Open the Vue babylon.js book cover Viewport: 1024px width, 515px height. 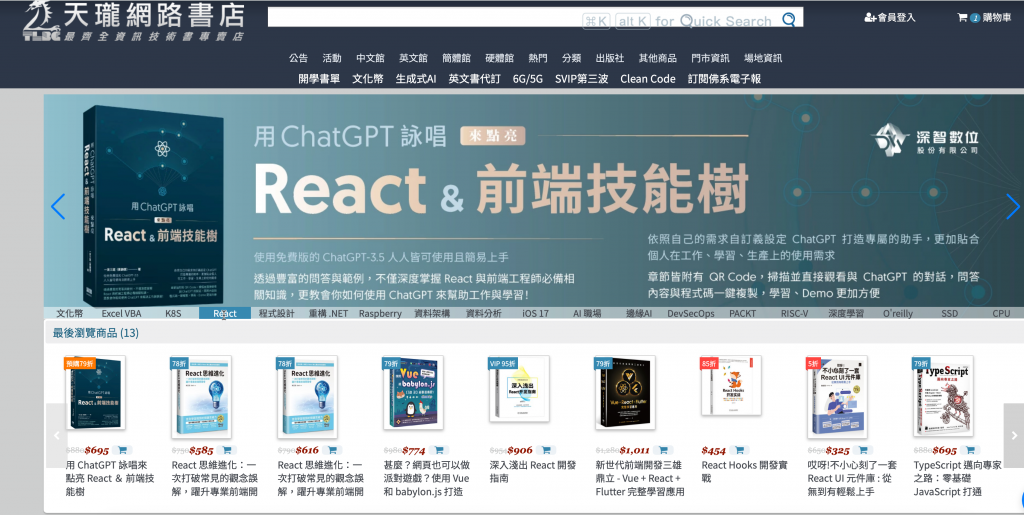413,392
